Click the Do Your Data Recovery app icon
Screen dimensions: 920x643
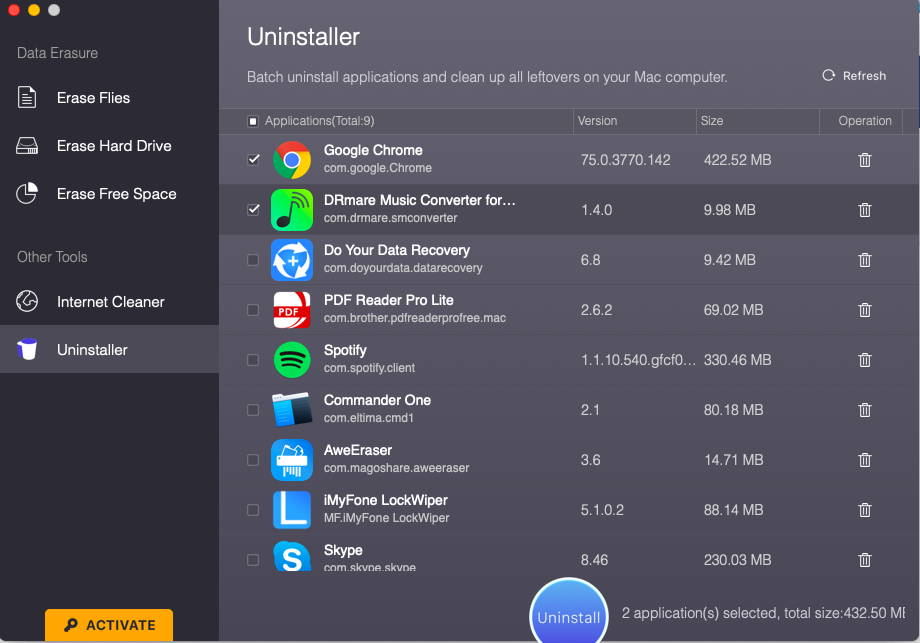point(292,259)
